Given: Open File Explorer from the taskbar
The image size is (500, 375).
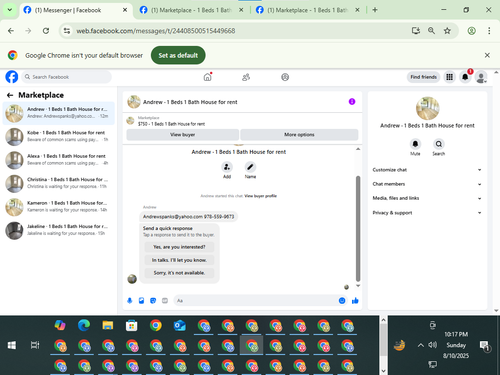Looking at the screenshot, I should pos(108,325).
